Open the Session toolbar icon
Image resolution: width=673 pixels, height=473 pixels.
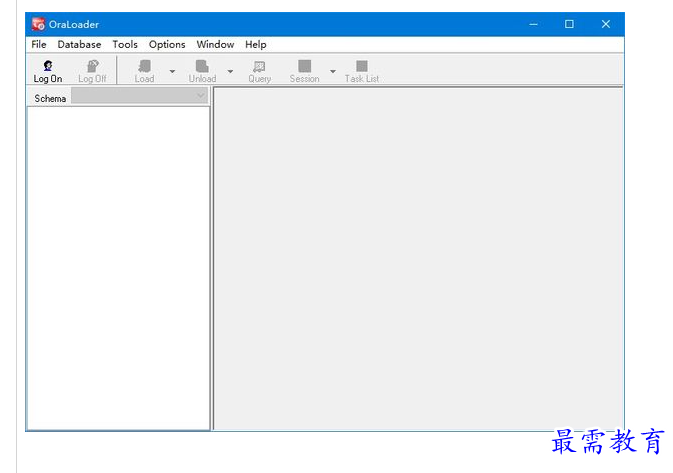point(304,66)
